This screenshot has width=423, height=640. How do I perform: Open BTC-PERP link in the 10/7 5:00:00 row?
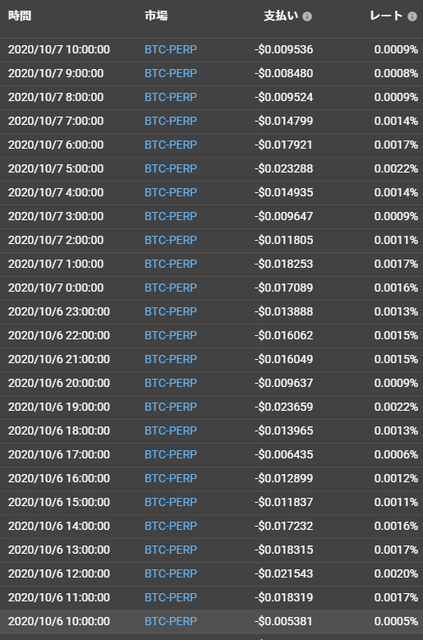[x=171, y=169]
